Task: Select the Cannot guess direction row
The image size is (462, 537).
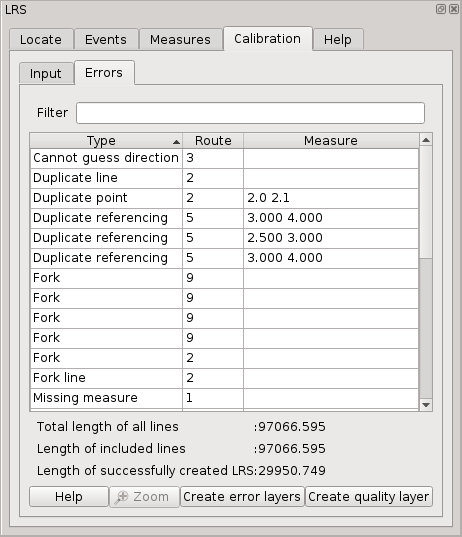Action: pyautogui.click(x=224, y=158)
